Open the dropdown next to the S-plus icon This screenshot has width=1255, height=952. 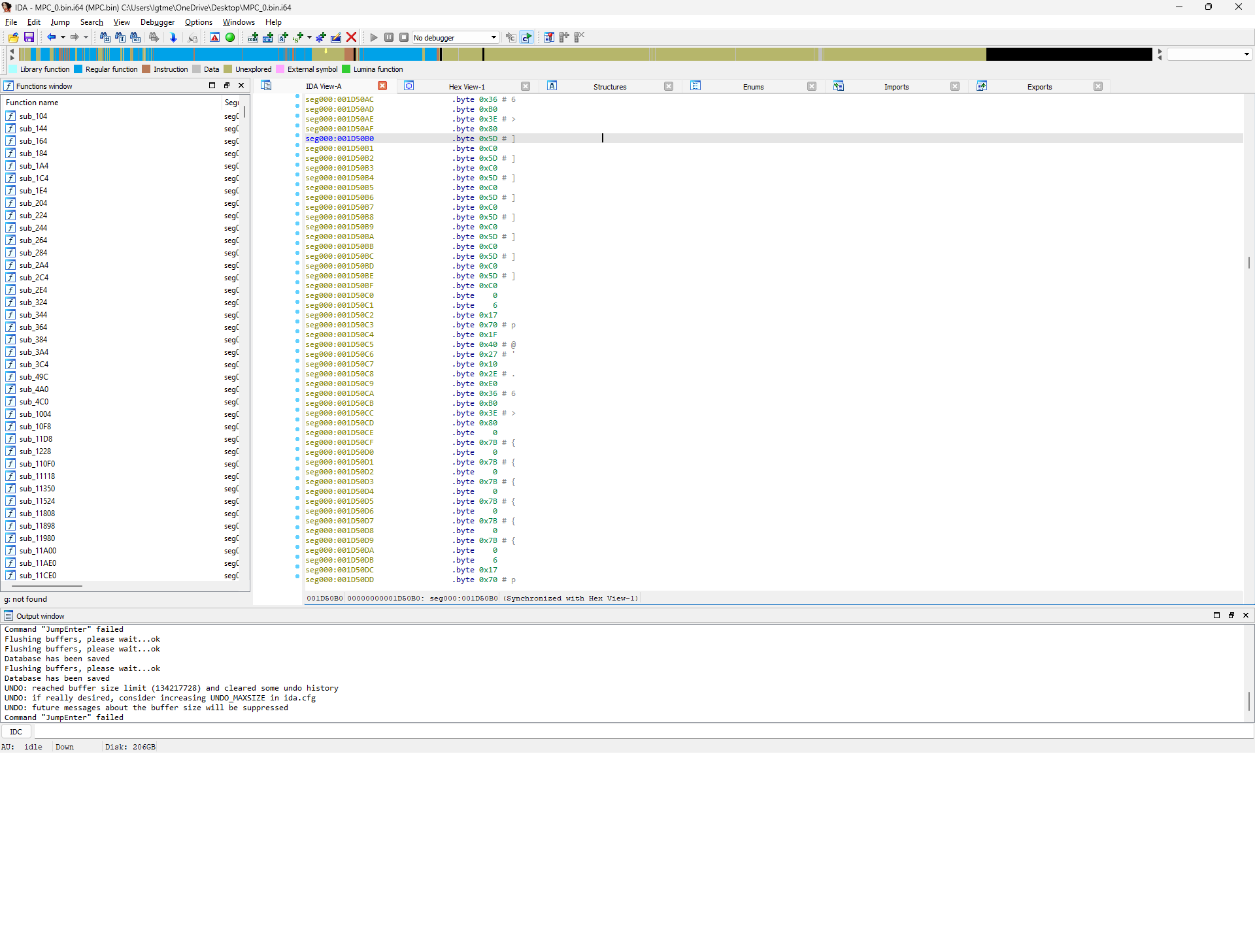[309, 37]
